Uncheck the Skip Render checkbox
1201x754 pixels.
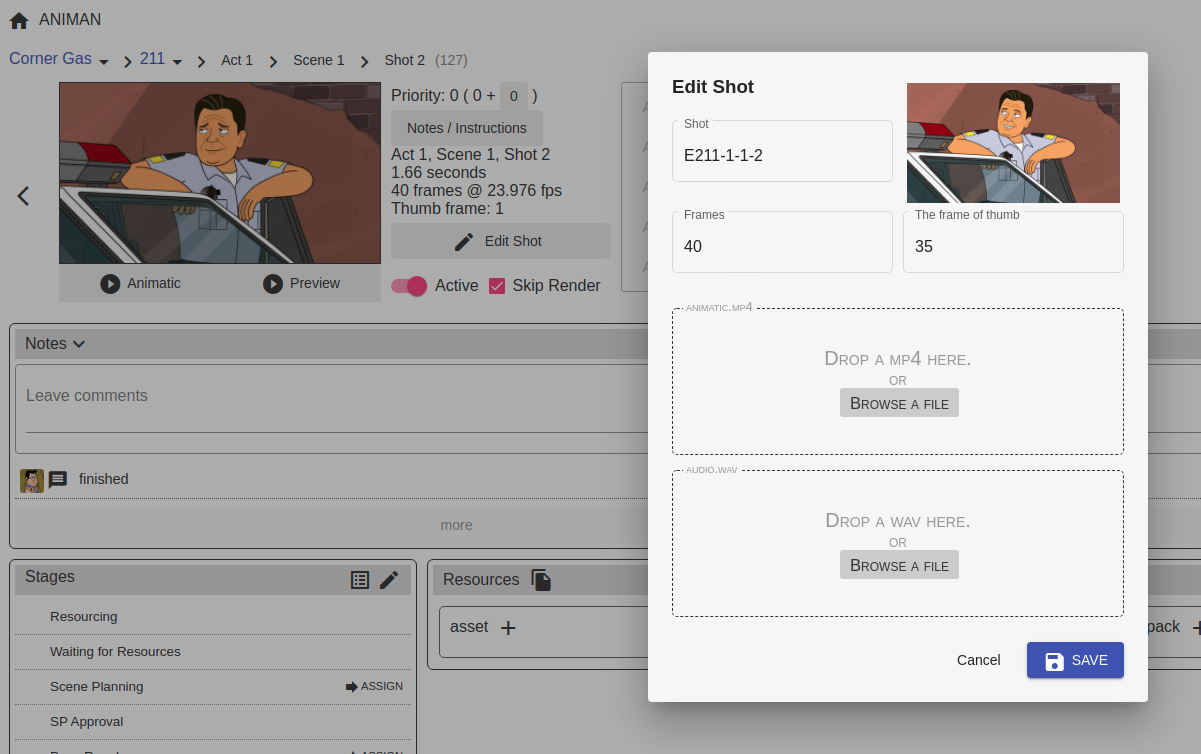tap(497, 286)
